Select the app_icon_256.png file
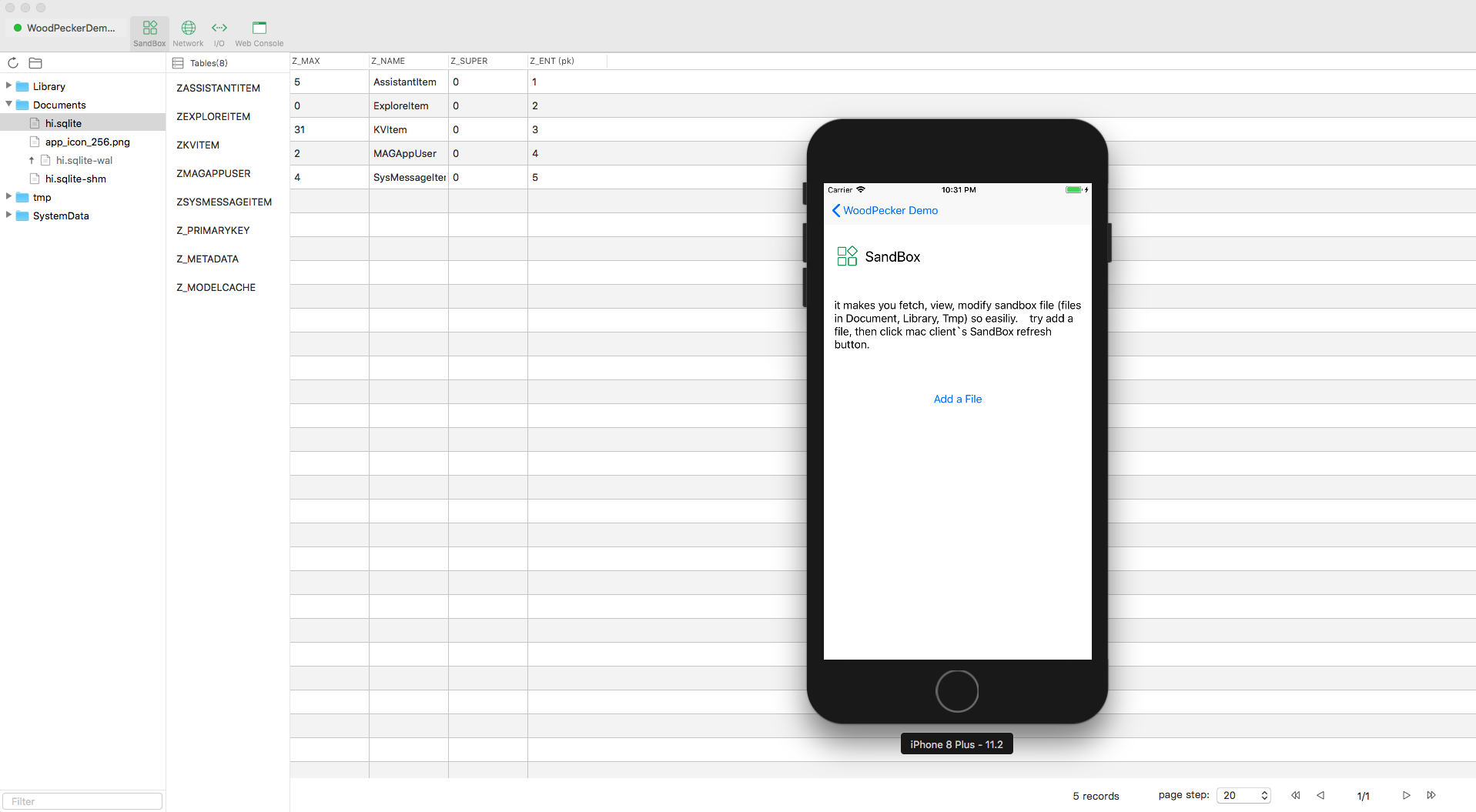This screenshot has height=812, width=1476. pos(87,142)
